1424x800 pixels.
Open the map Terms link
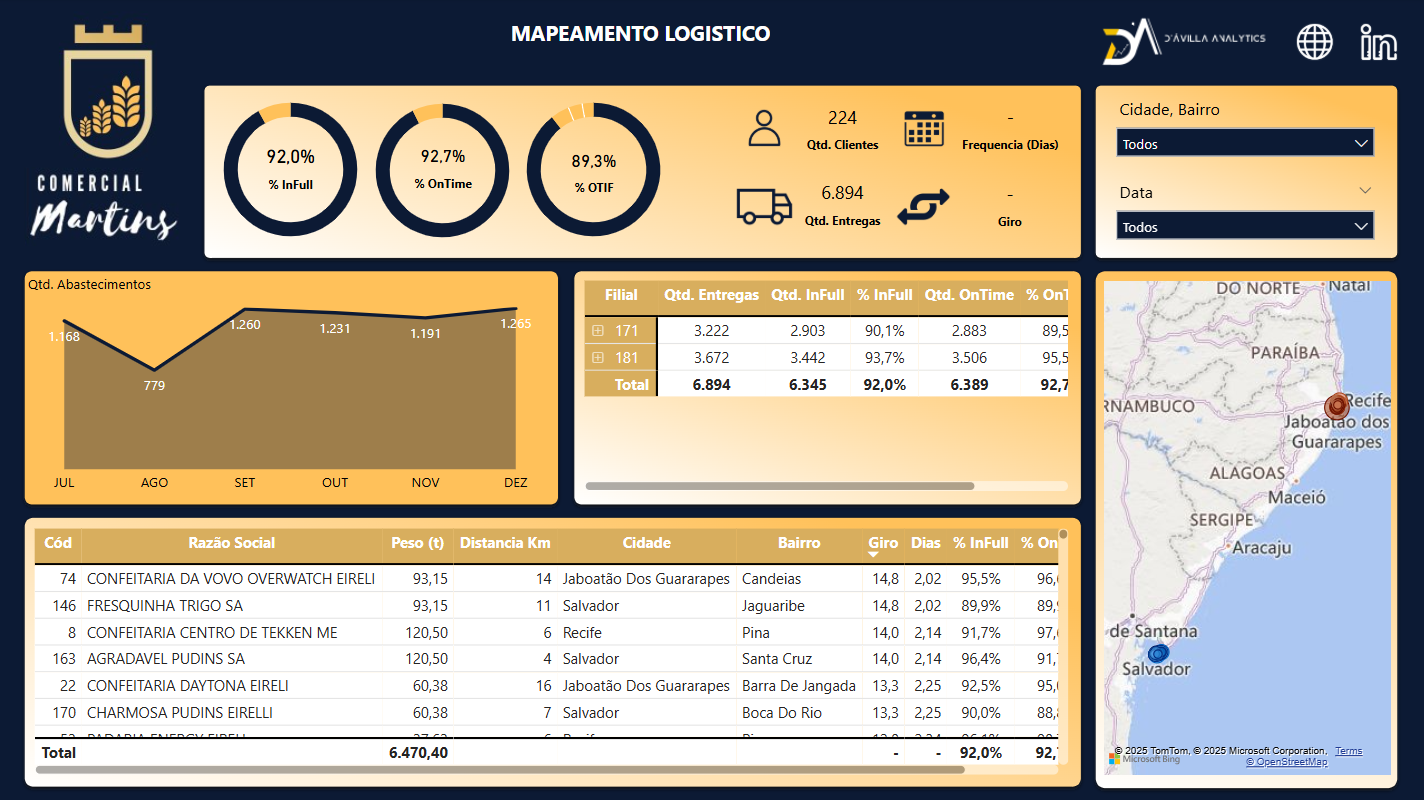point(1348,751)
